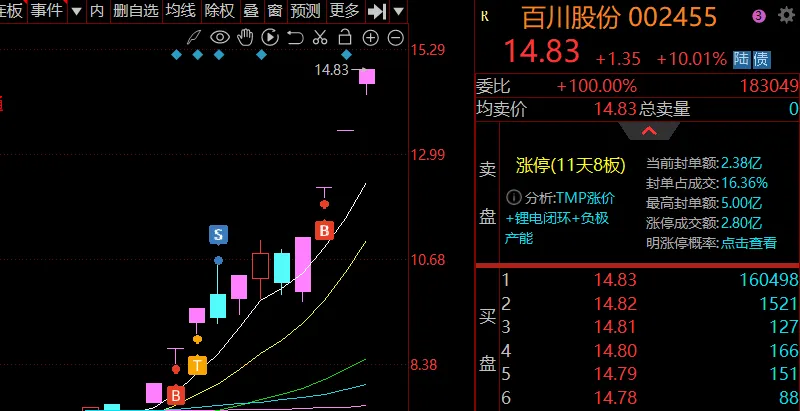Viewport: 800px width, 411px height.
Task: Open the 均线 moving average option
Action: pyautogui.click(x=181, y=11)
